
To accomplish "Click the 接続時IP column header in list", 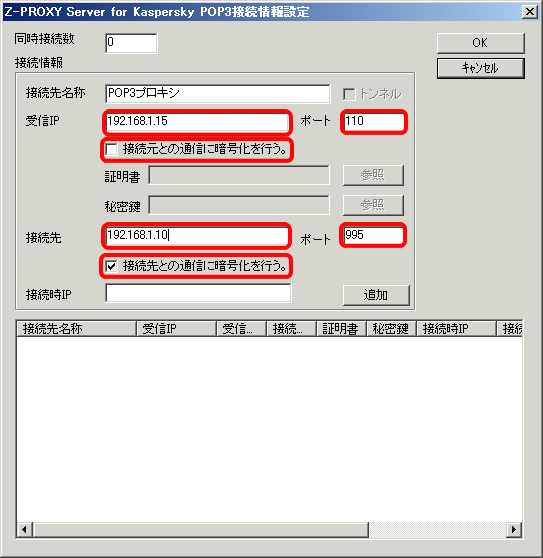I will pyautogui.click(x=457, y=328).
